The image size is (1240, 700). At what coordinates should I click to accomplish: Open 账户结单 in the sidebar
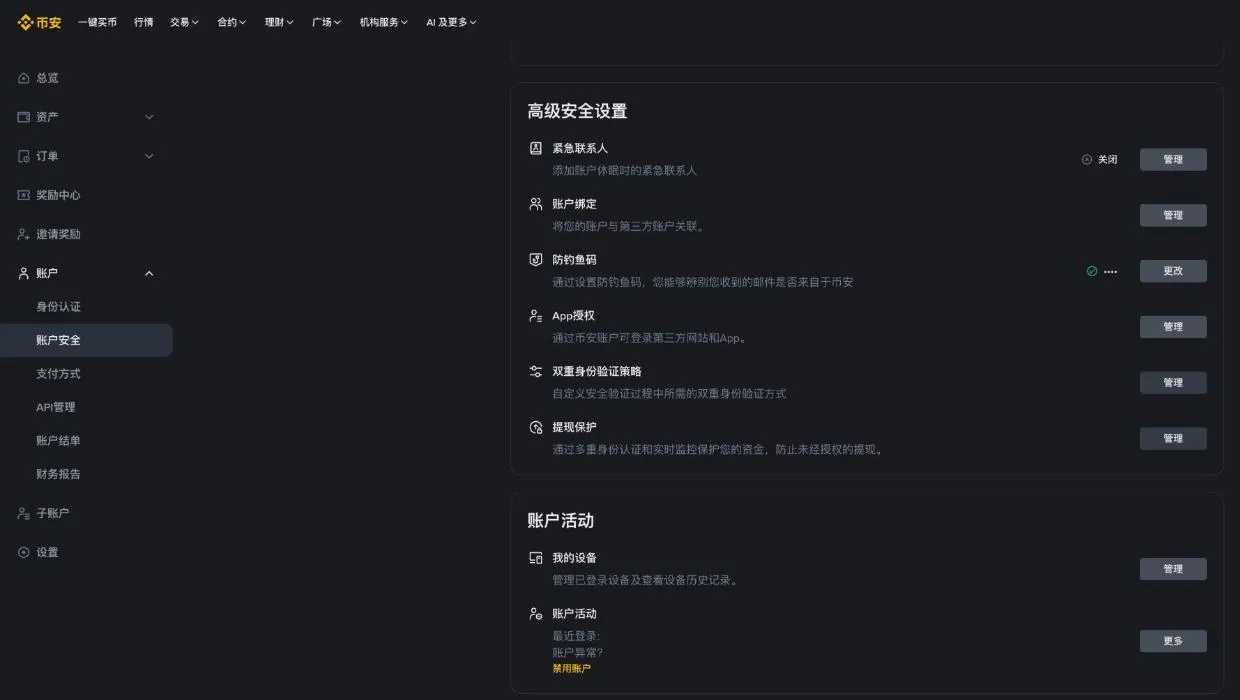[58, 441]
